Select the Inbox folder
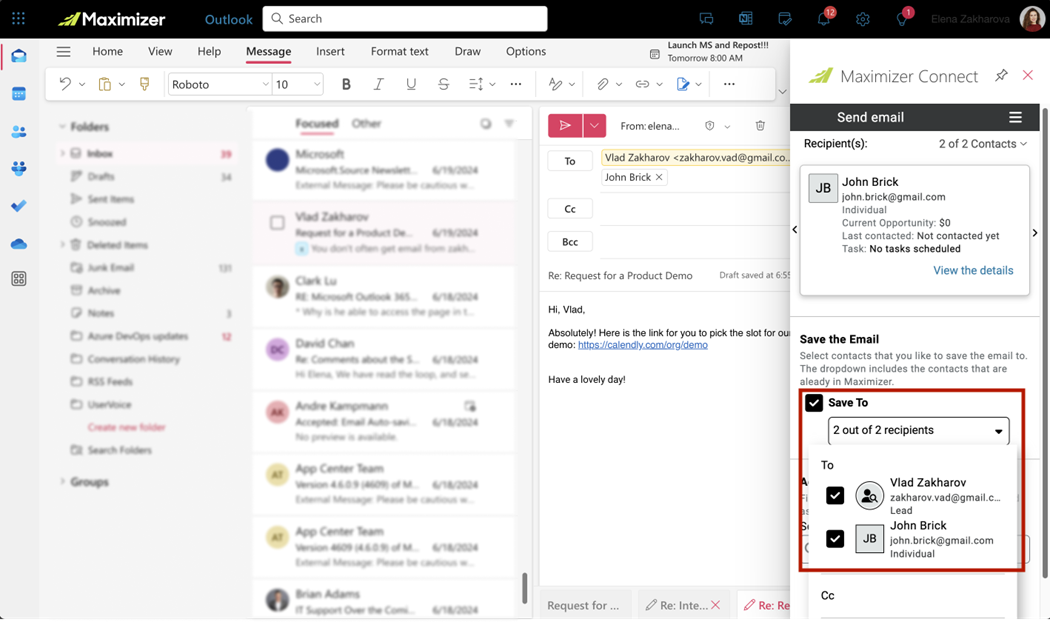The image size is (1050, 622). pyautogui.click(x=145, y=153)
